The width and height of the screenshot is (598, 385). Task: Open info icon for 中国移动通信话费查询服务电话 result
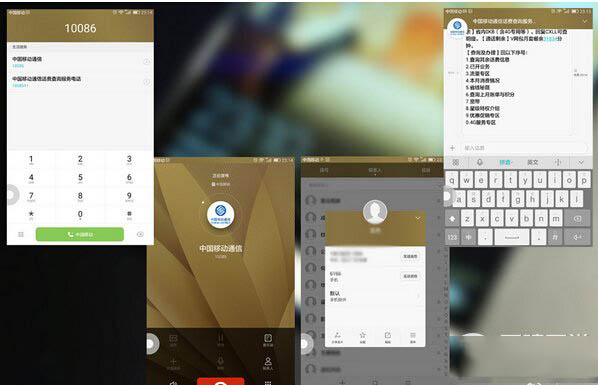click(146, 82)
